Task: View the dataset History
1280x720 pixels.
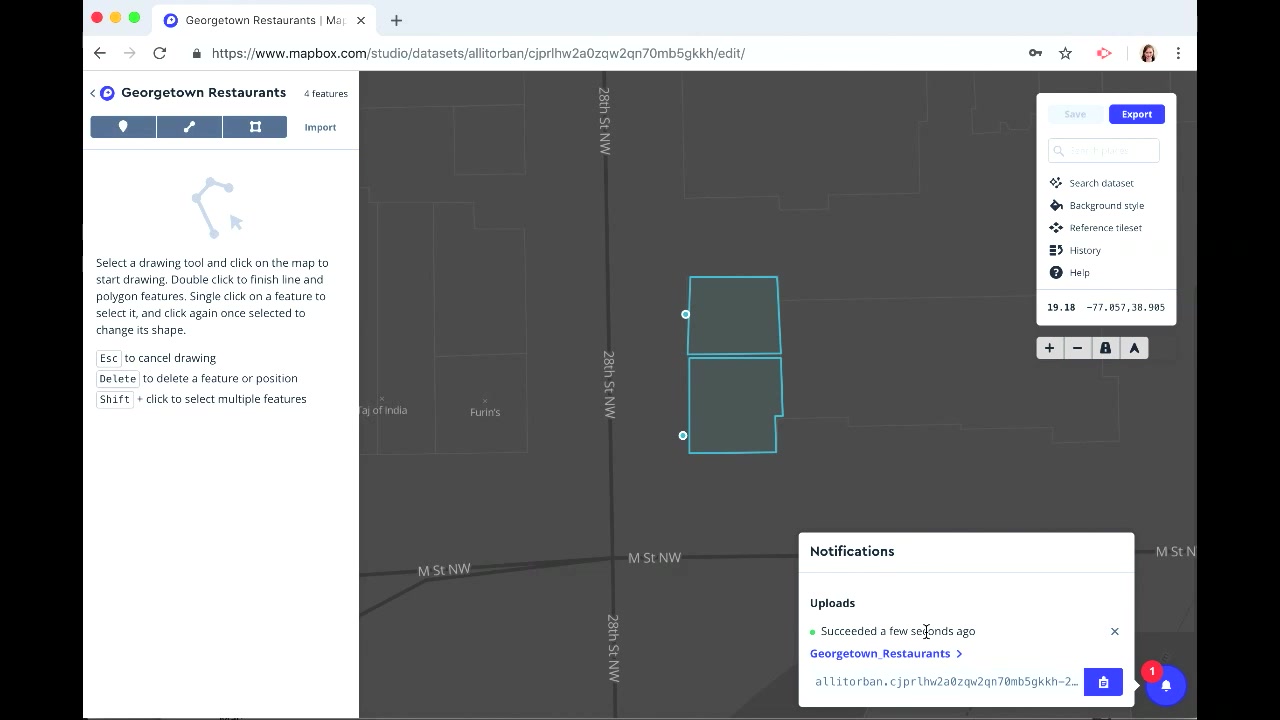Action: [1084, 250]
